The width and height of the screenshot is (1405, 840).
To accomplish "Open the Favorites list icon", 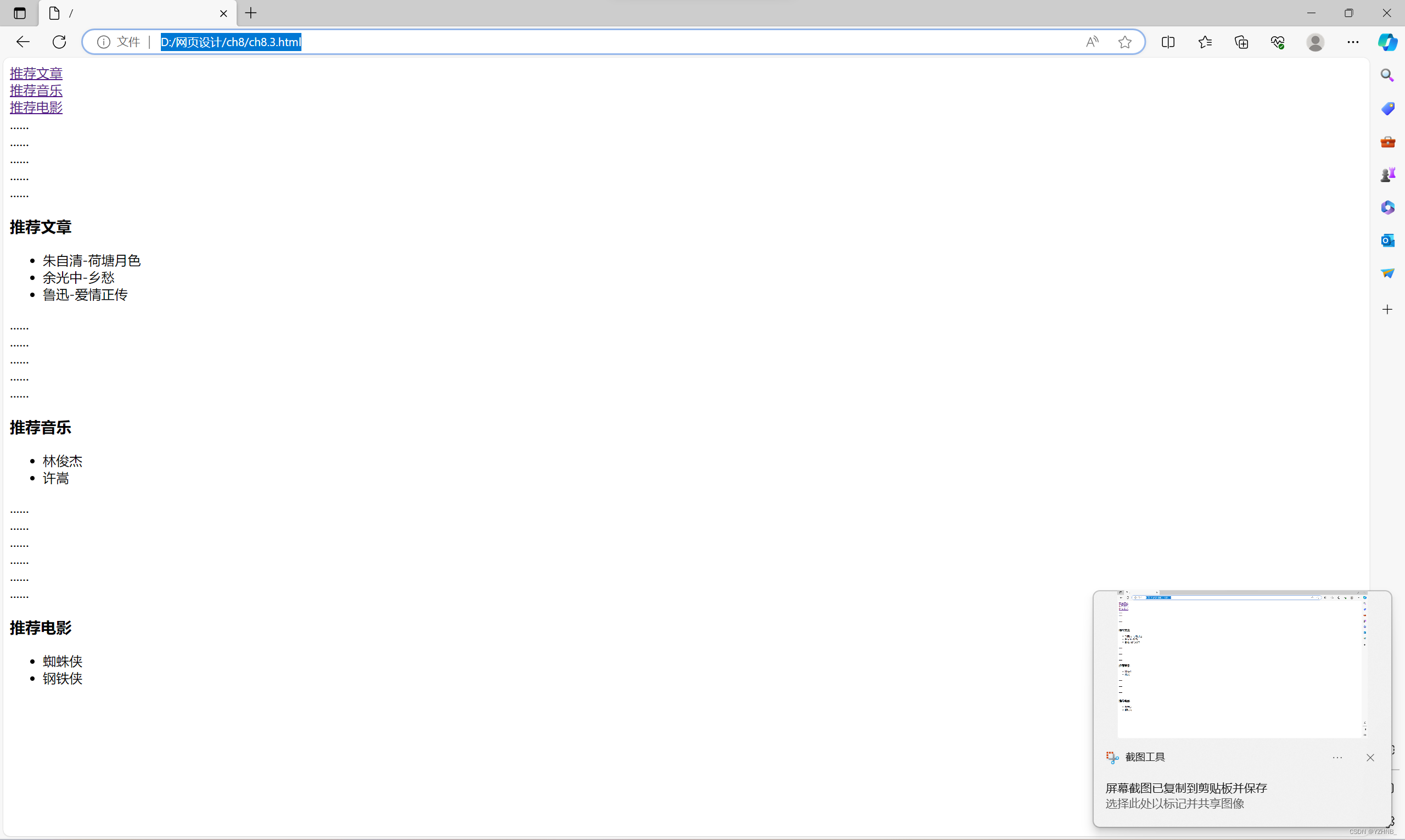I will click(x=1205, y=42).
